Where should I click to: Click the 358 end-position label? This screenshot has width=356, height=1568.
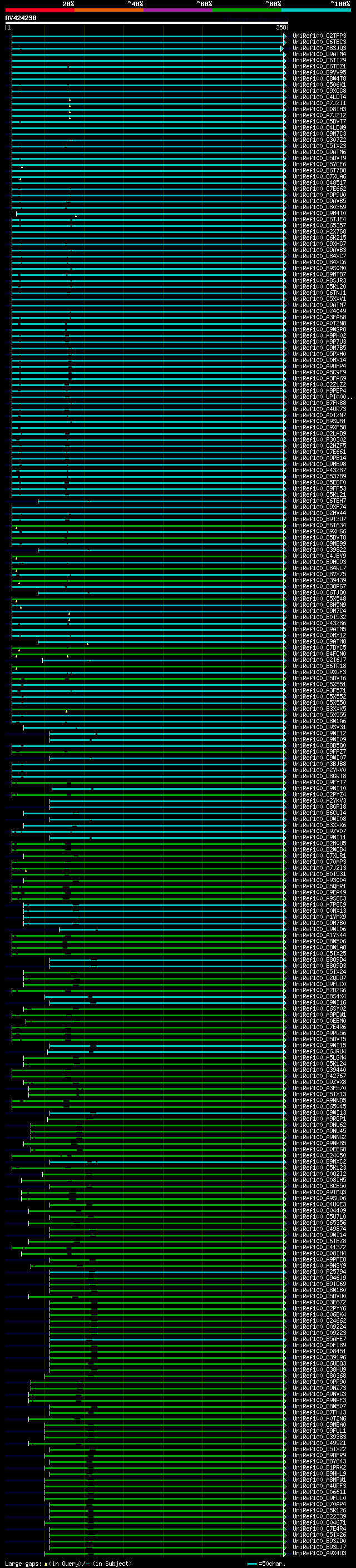[280, 27]
